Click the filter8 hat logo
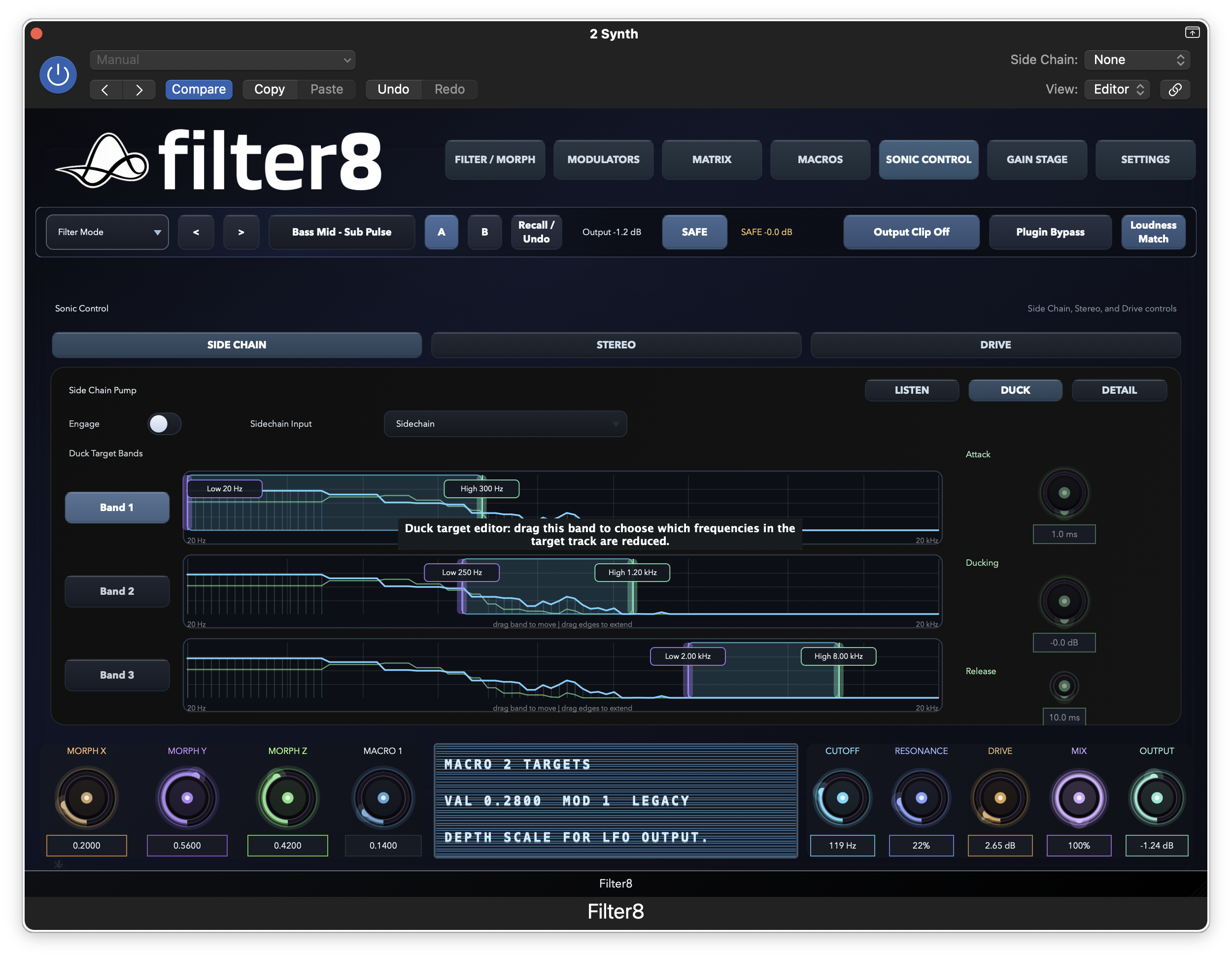The height and width of the screenshot is (959, 1232). click(x=102, y=161)
